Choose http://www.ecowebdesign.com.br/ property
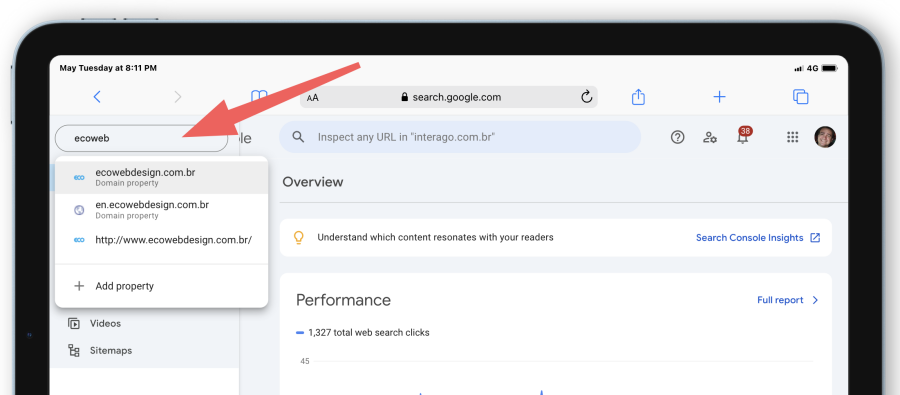 [x=161, y=240]
